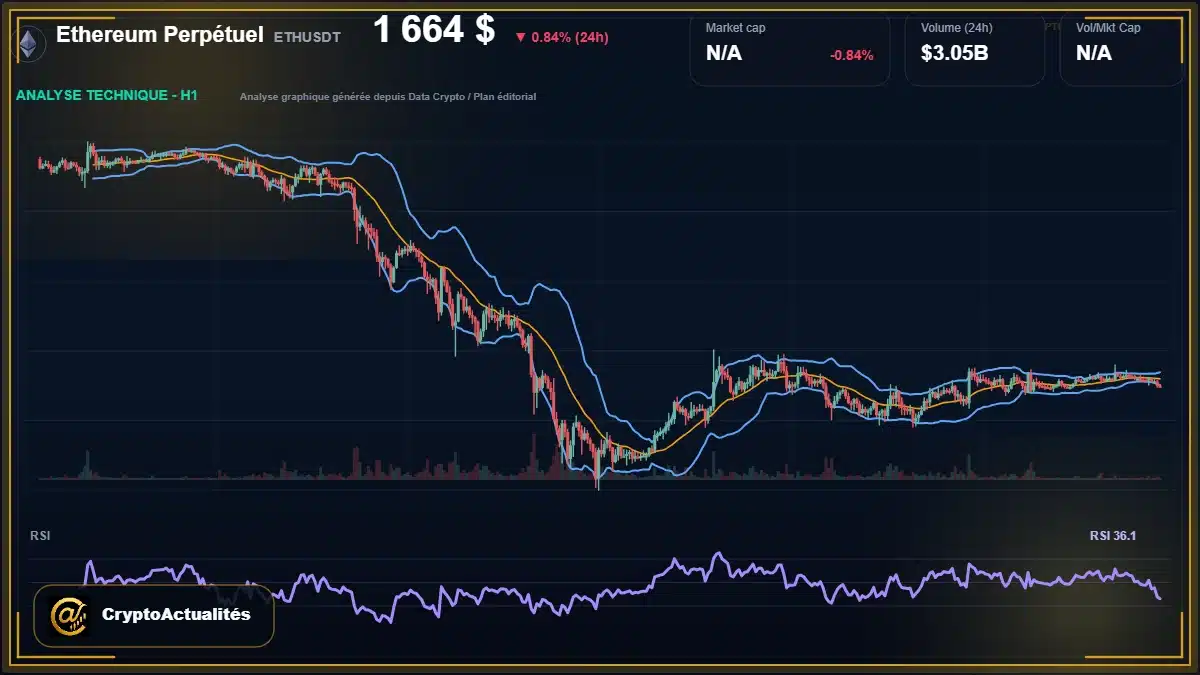Click the -0.84% value in Market cap card

(x=852, y=55)
